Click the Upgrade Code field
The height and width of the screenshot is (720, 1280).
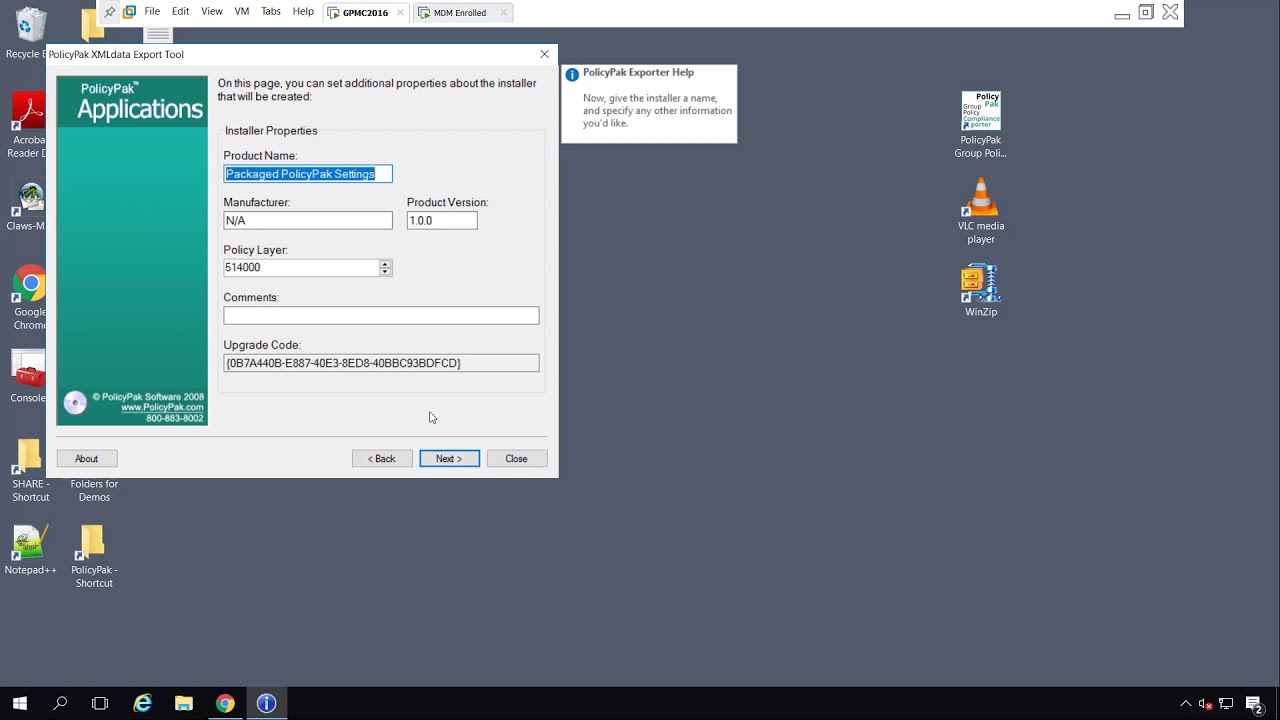click(x=381, y=363)
